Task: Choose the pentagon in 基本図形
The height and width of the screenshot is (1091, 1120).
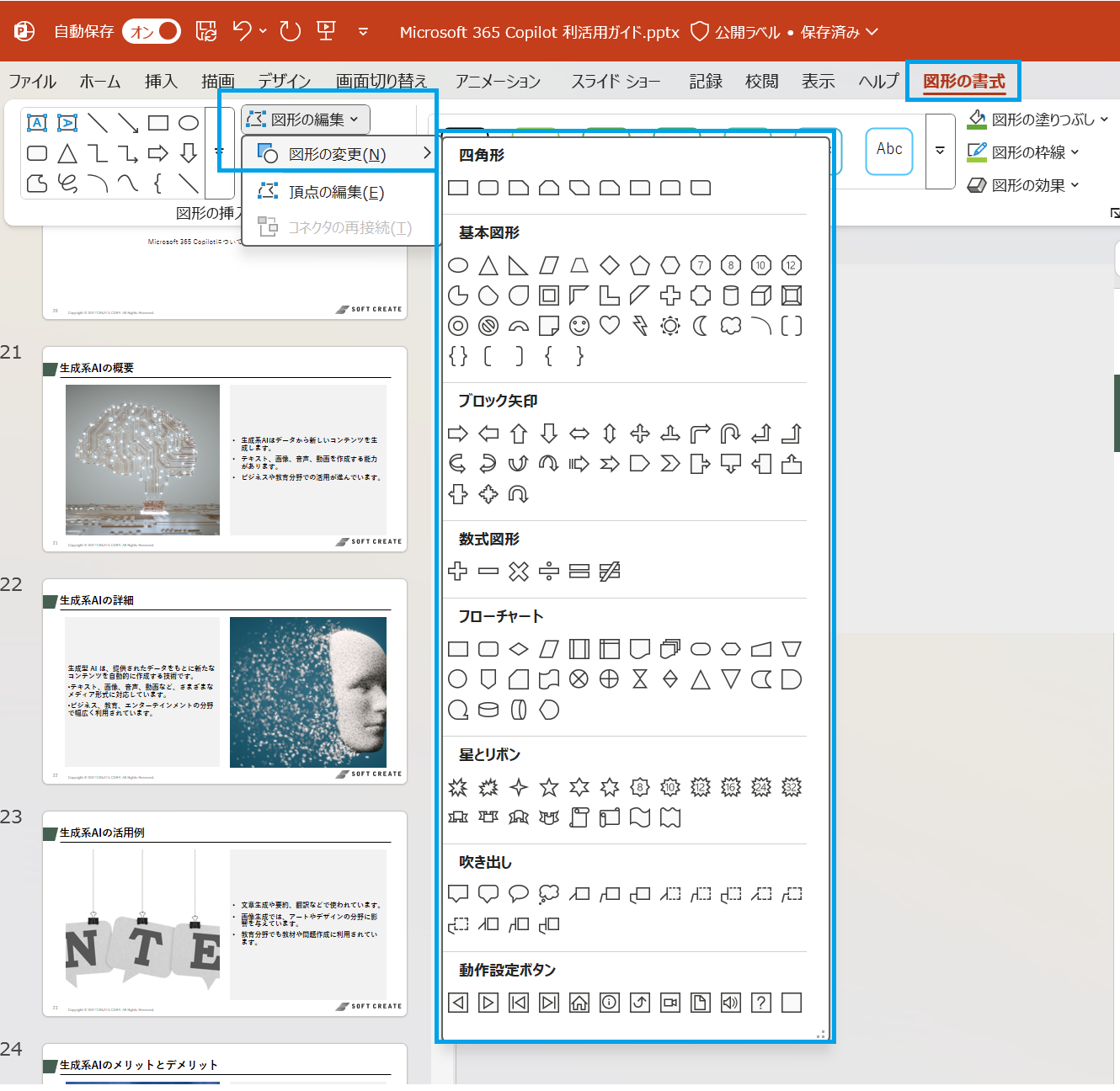Action: point(640,266)
